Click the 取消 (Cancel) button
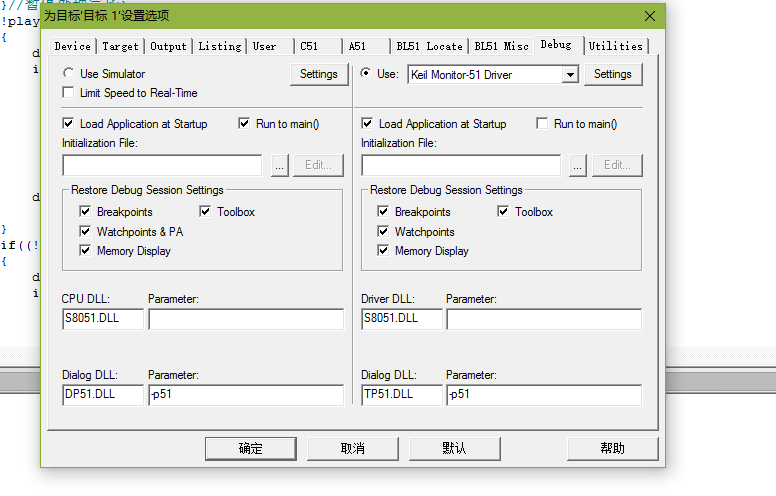Viewport: 776px width, 496px height. [x=352, y=448]
